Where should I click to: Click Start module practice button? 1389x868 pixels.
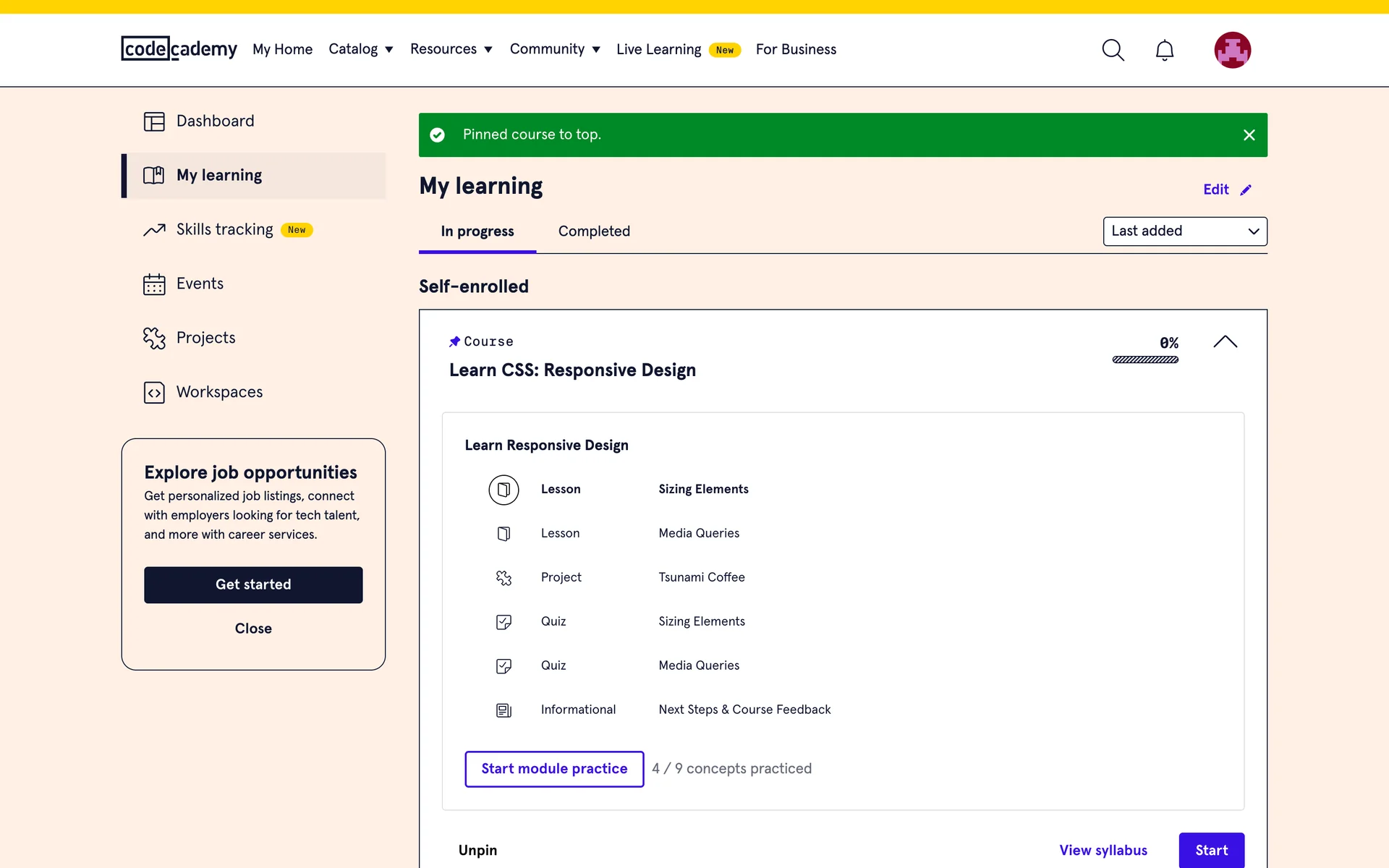pyautogui.click(x=554, y=769)
